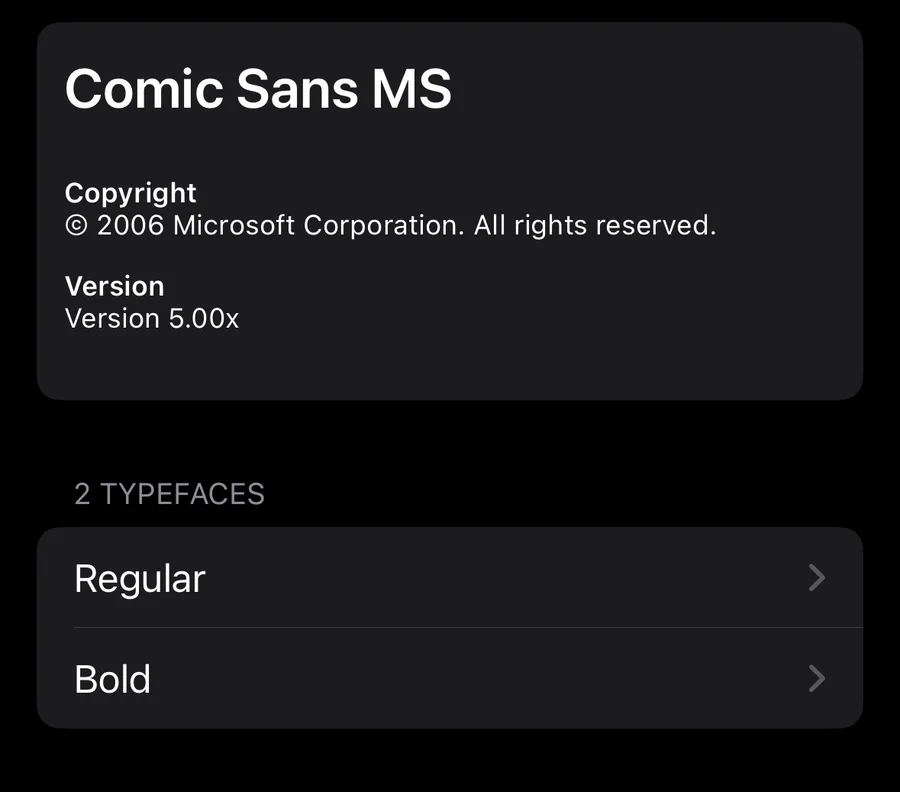This screenshot has width=900, height=792.
Task: Click the Copyright heading label
Action: coord(131,193)
